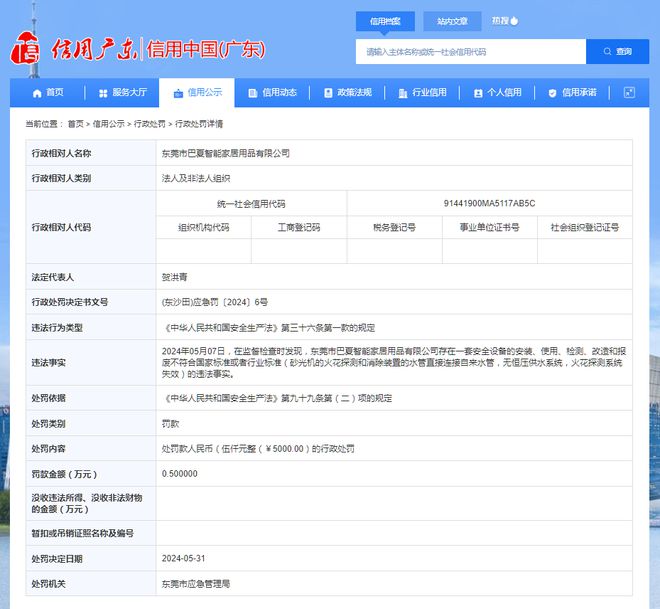The image size is (660, 609).
Task: Click the search input for subject name
Action: coord(471,51)
